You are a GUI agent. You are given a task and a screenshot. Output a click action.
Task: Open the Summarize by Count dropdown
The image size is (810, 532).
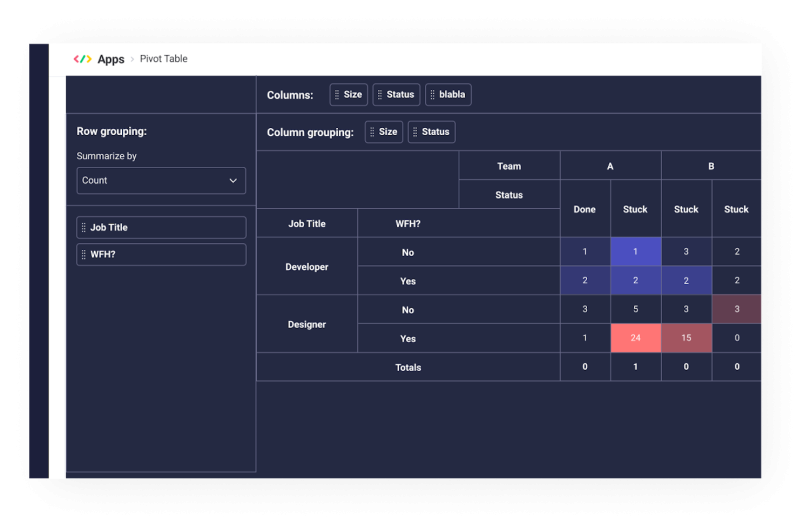[161, 181]
